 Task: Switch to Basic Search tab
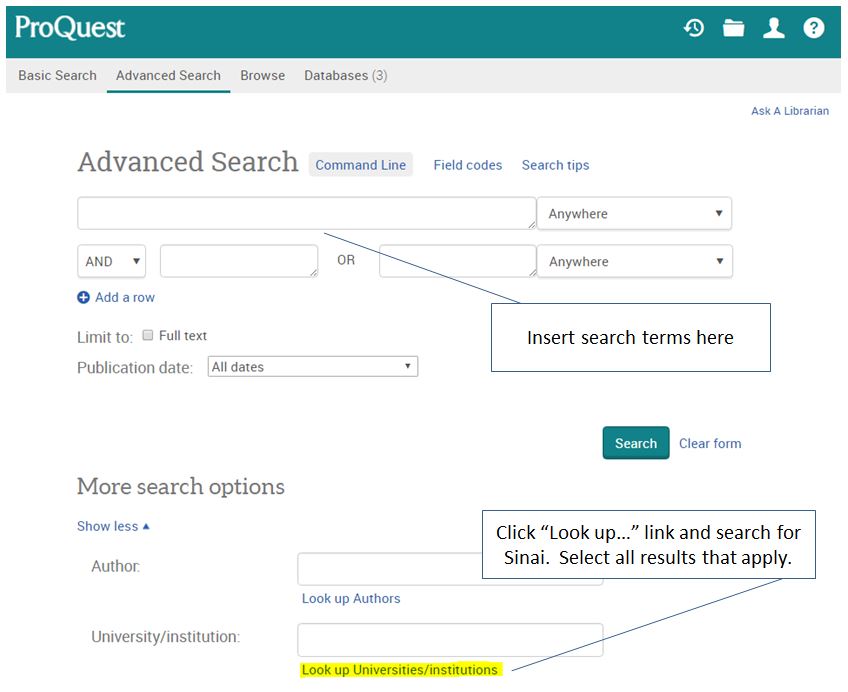click(57, 75)
